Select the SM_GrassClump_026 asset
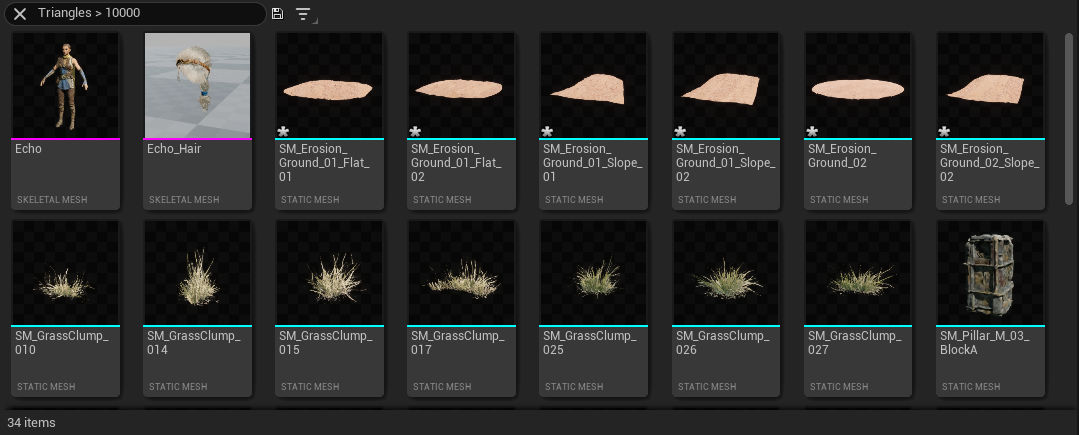 click(x=726, y=308)
